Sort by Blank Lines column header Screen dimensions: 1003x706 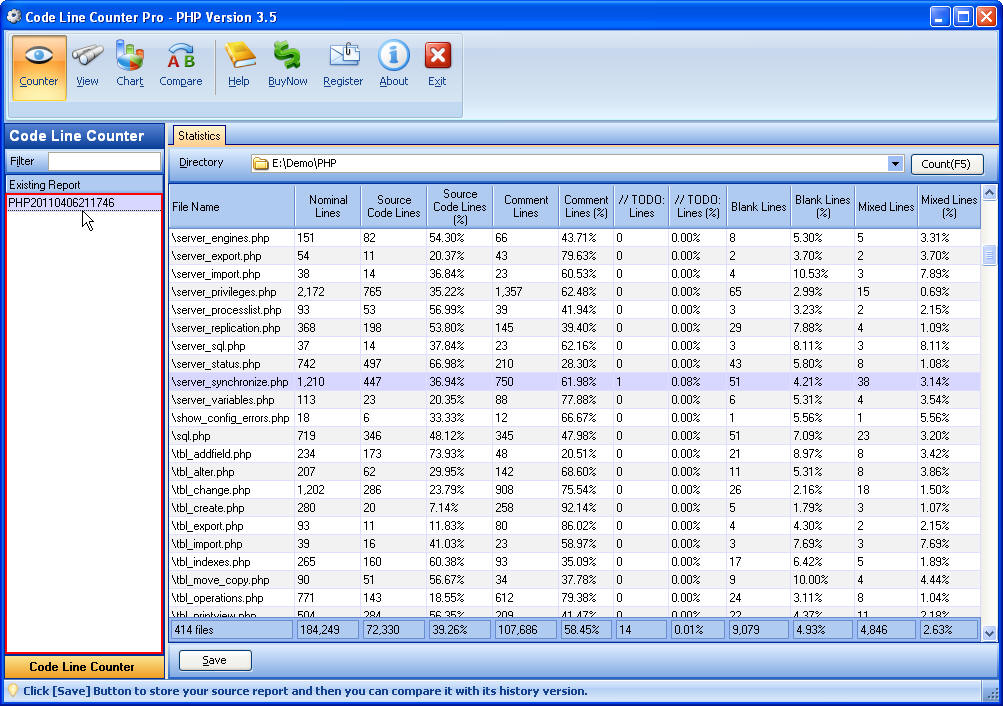759,207
